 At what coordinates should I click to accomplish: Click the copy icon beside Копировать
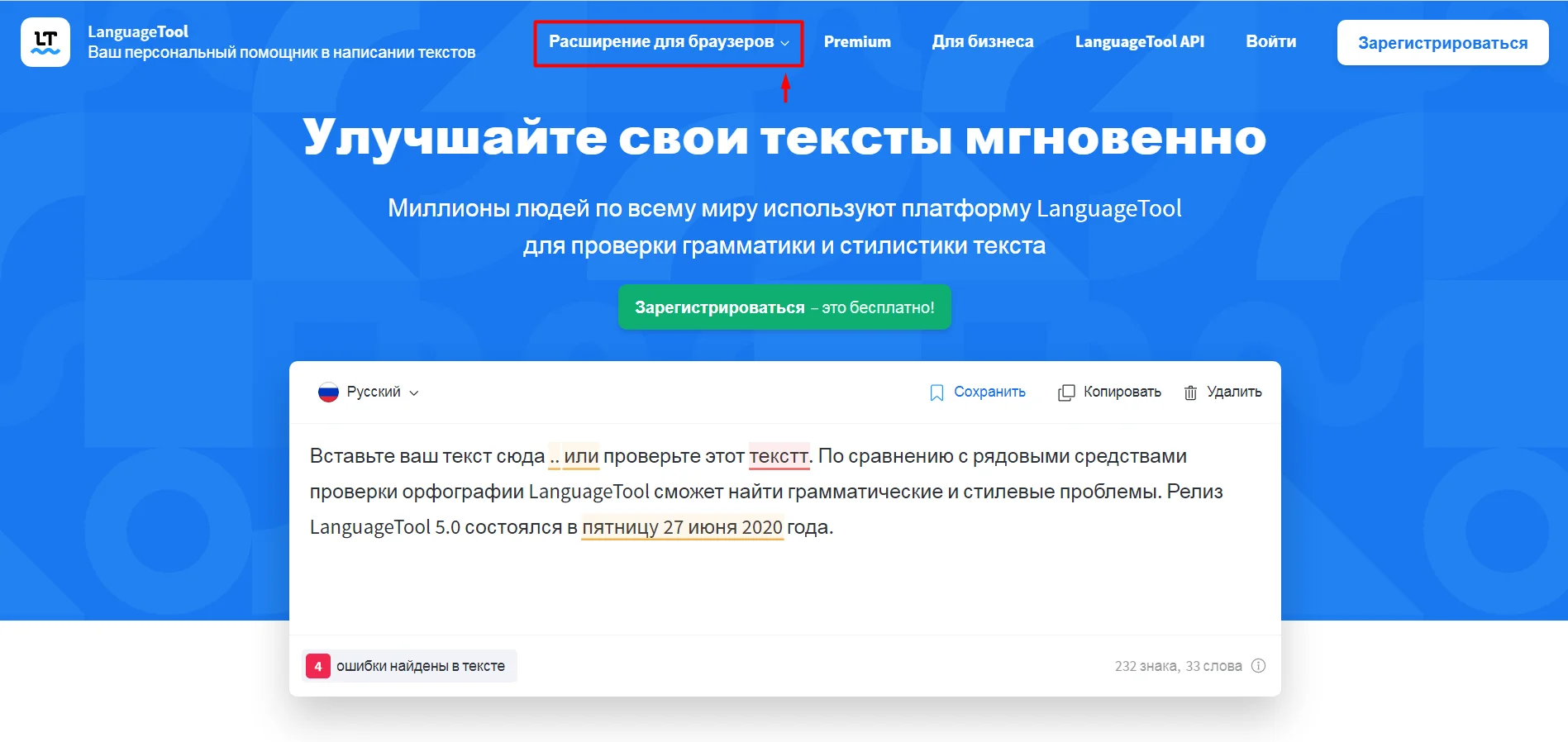(x=1066, y=392)
